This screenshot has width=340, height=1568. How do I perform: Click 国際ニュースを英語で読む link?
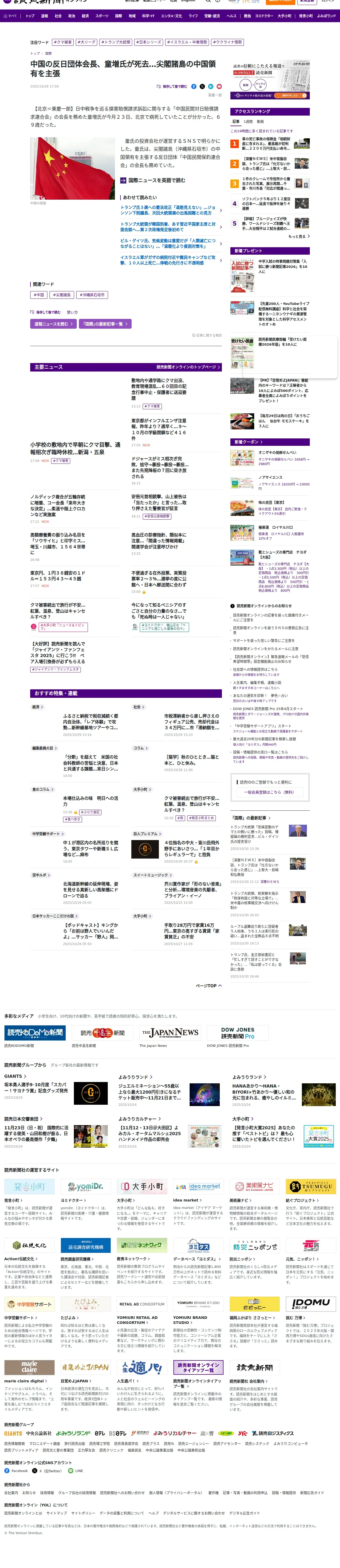click(x=153, y=180)
